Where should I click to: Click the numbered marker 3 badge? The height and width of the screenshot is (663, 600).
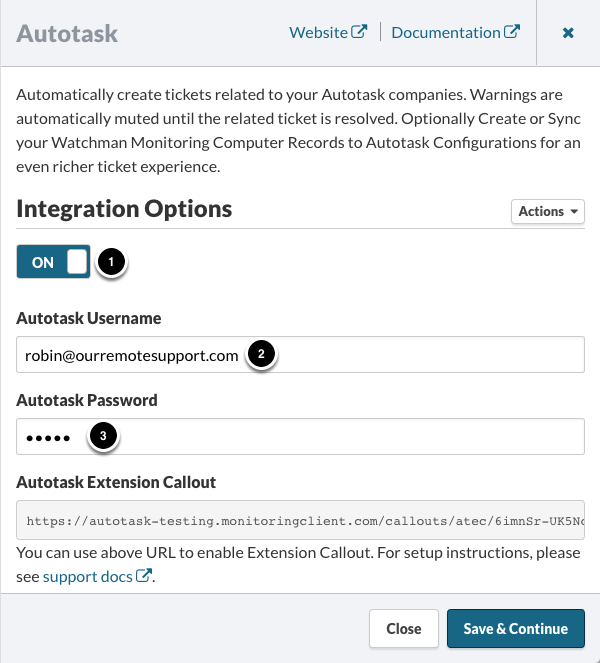pyautogui.click(x=104, y=436)
